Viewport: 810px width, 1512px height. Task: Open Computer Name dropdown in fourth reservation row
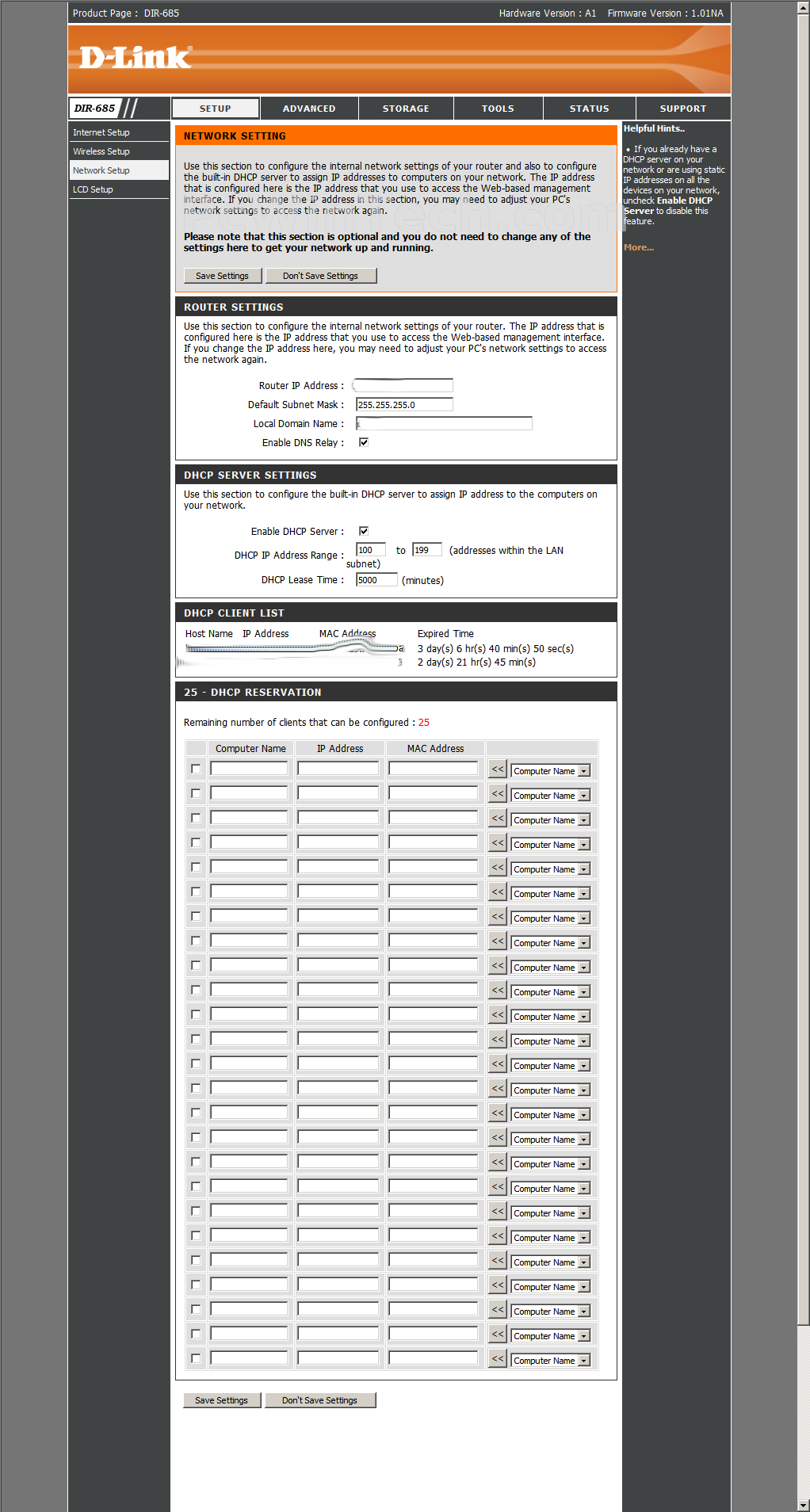(x=551, y=845)
